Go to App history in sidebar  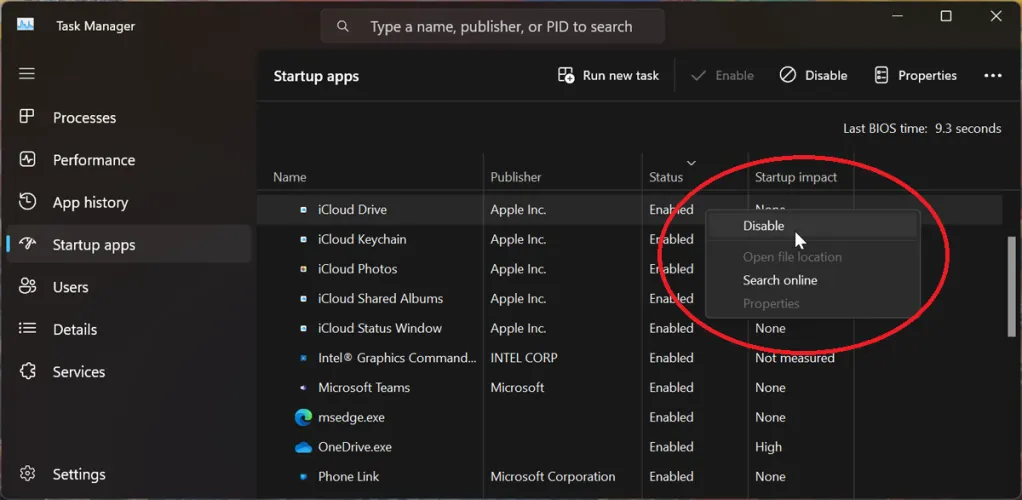point(90,202)
